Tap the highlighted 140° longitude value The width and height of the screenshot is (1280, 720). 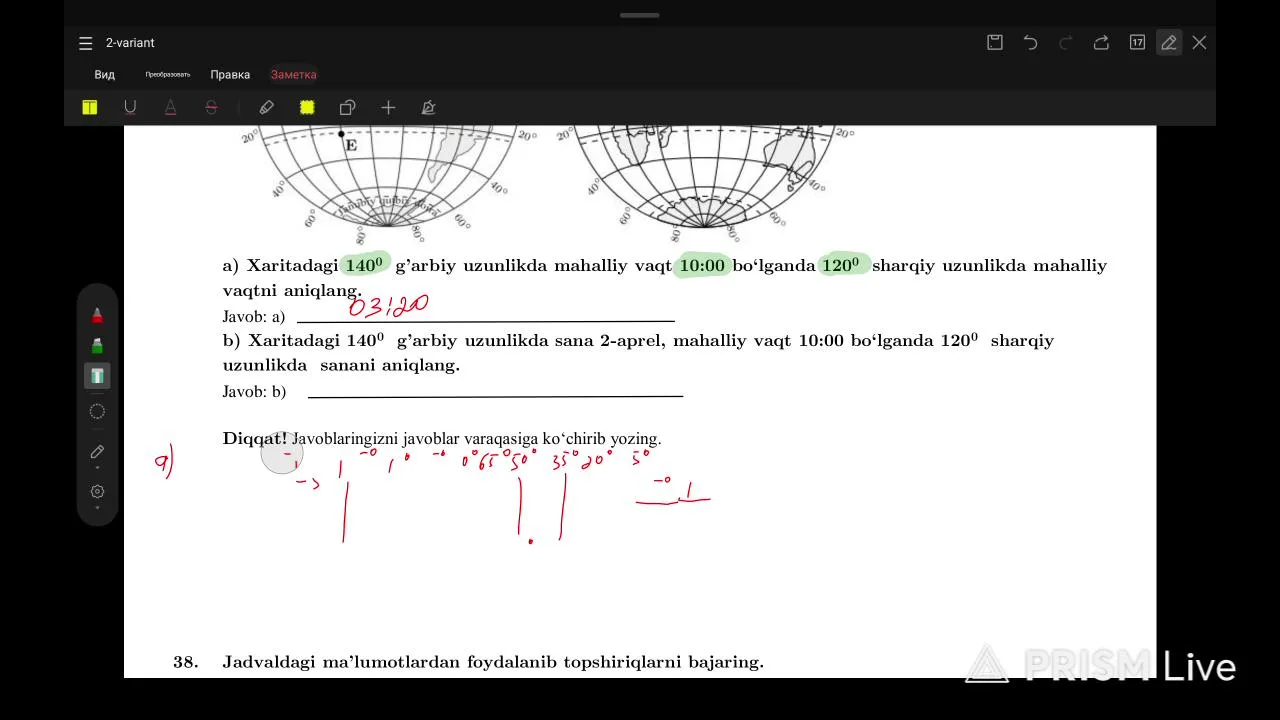[364, 265]
